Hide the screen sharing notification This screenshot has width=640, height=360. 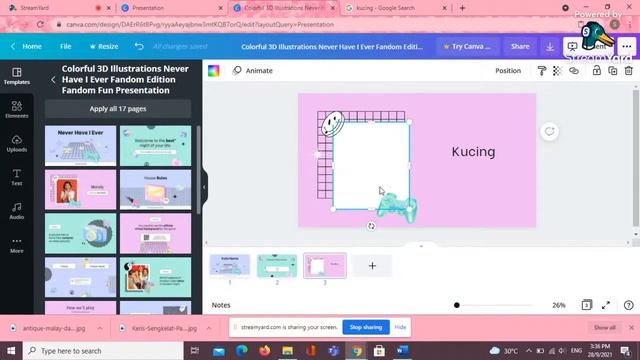(x=400, y=327)
